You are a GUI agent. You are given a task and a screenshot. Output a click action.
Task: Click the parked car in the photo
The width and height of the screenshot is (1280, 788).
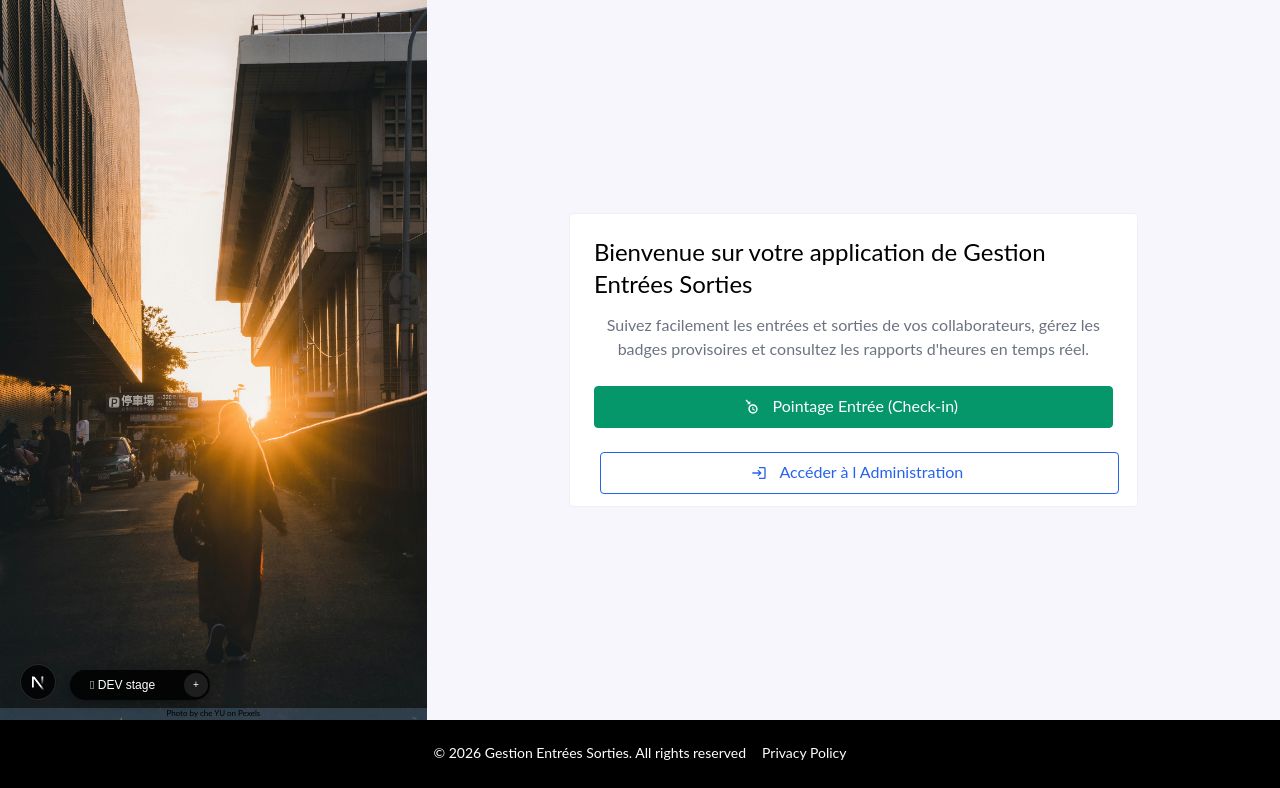click(x=108, y=461)
